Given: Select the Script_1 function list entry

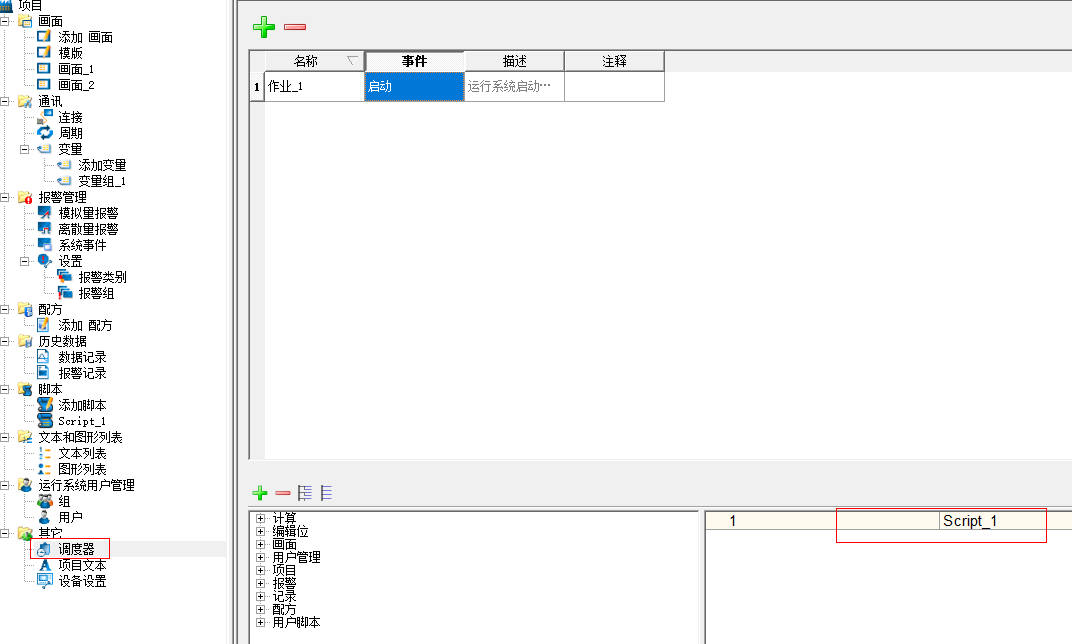Looking at the screenshot, I should [x=969, y=521].
